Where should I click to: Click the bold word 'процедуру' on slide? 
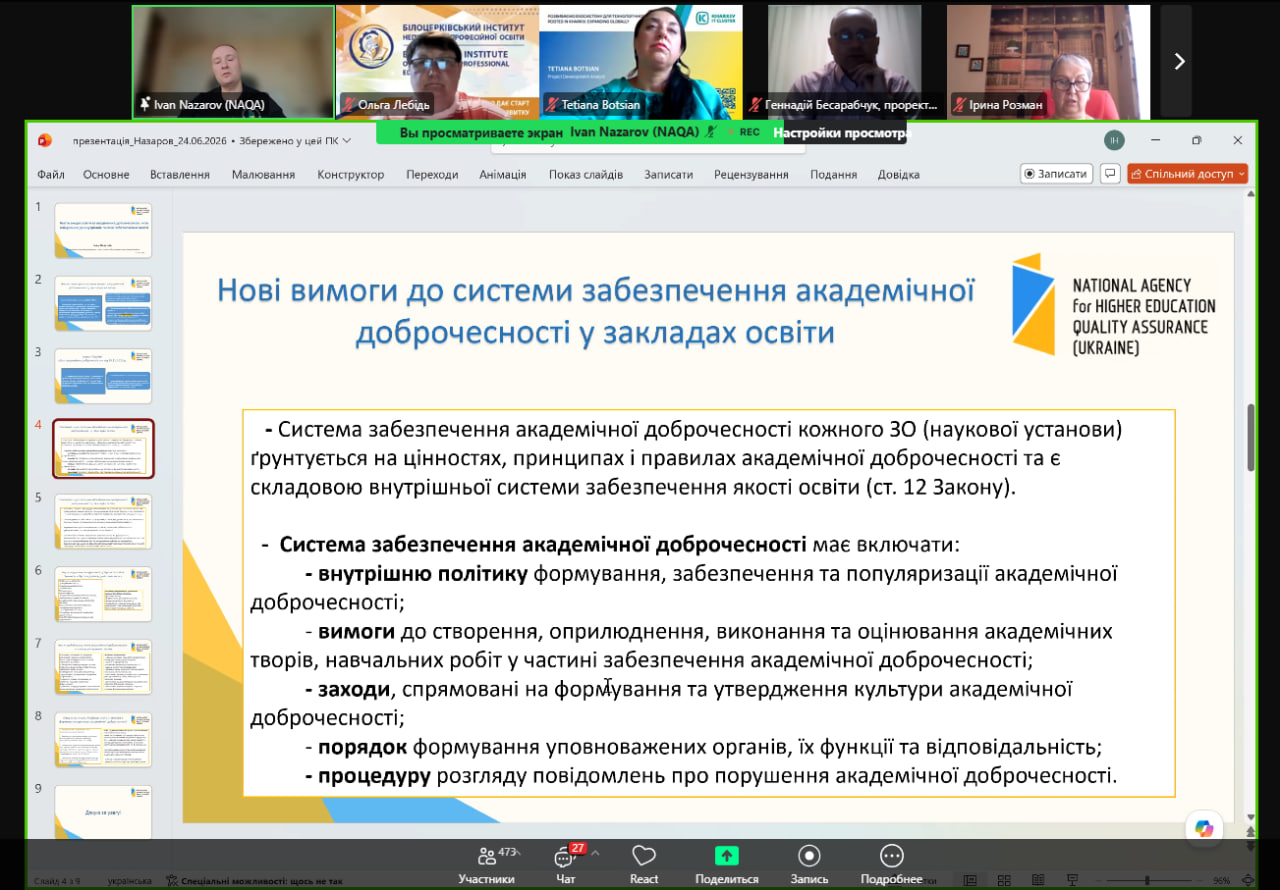point(375,775)
